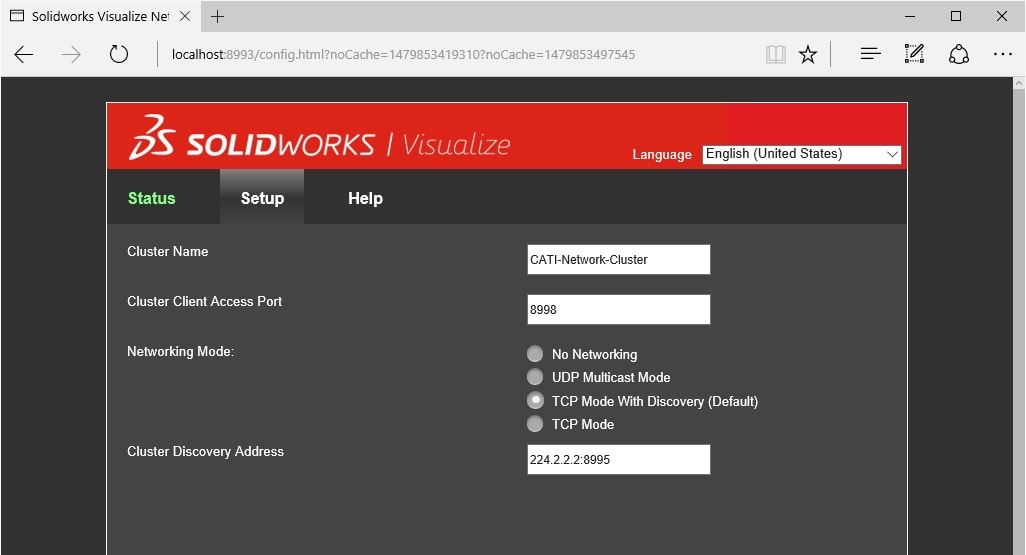Viewport: 1026px width, 555px height.
Task: Open the Help tab
Action: point(365,198)
